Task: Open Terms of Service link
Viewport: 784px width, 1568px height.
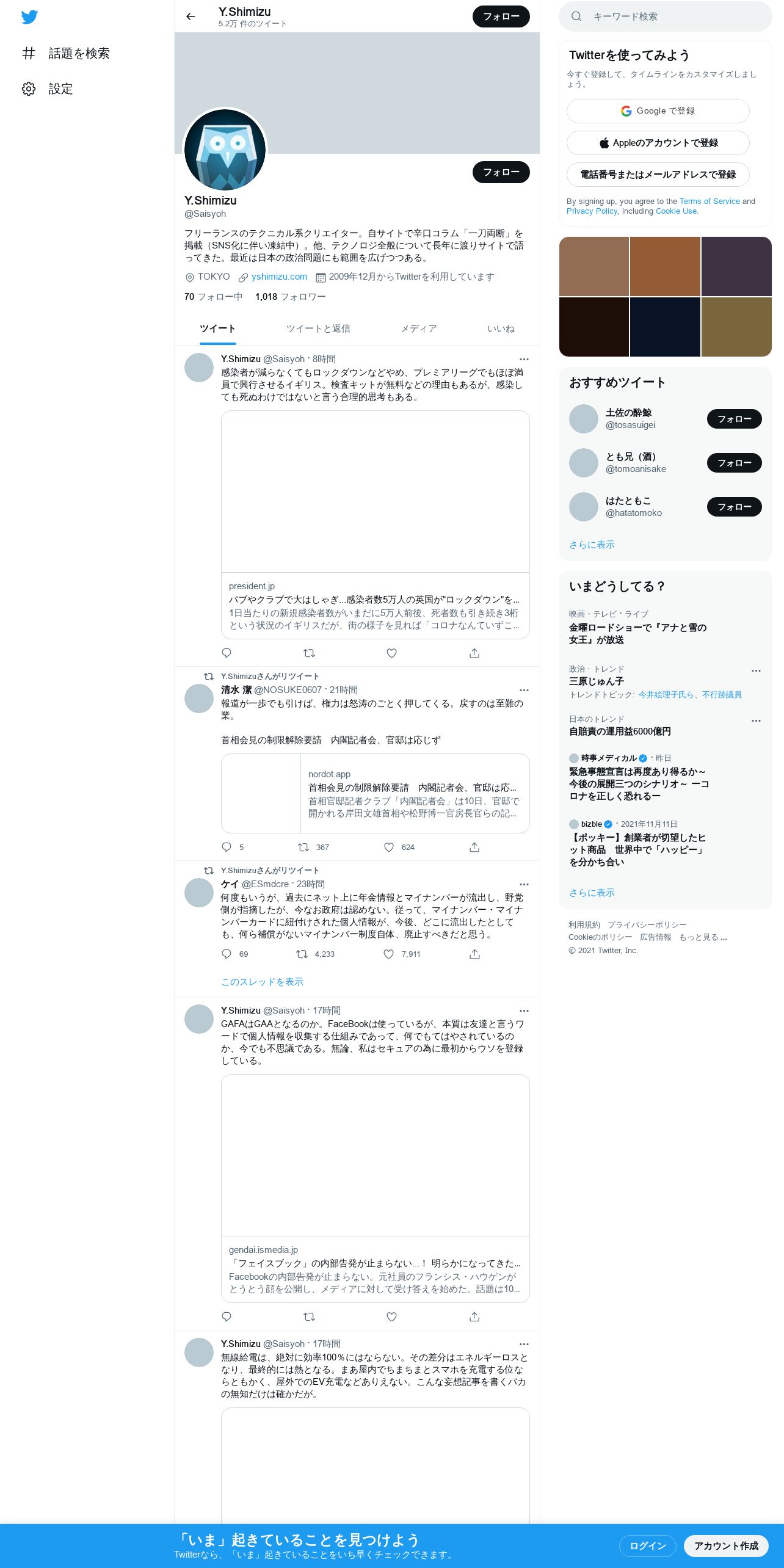Action: click(710, 201)
